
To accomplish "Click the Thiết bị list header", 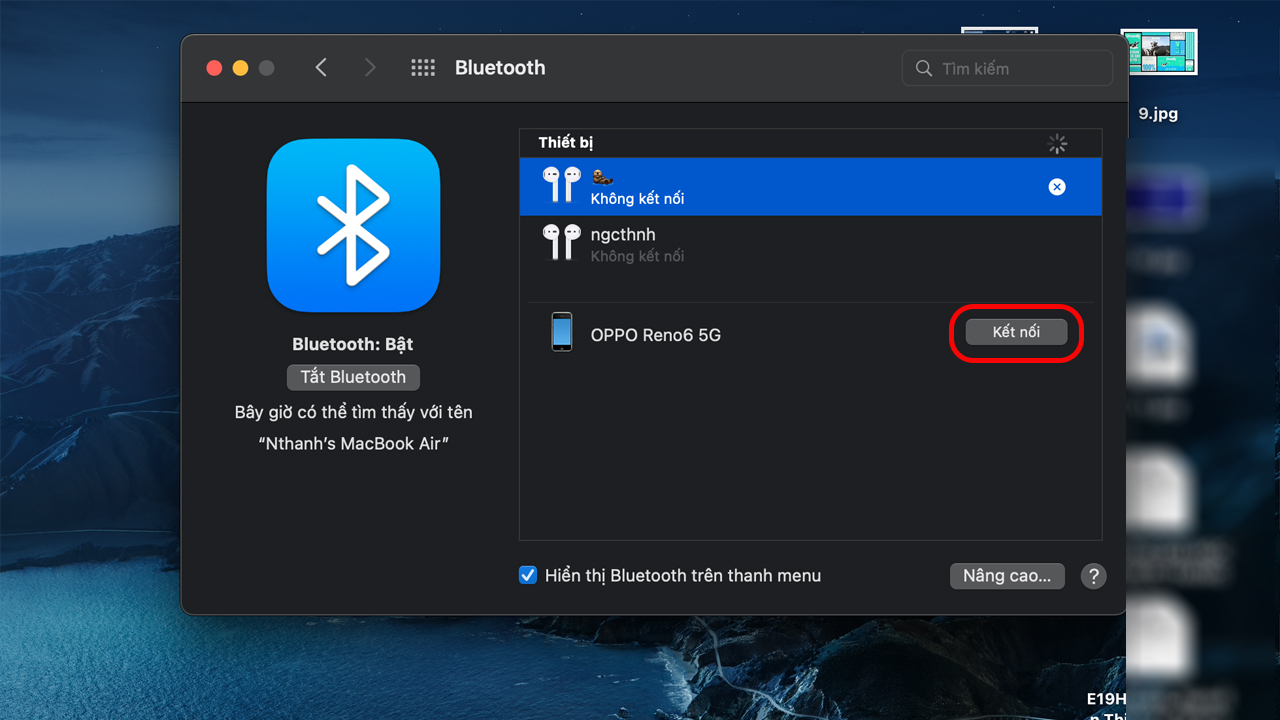I will tap(566, 143).
